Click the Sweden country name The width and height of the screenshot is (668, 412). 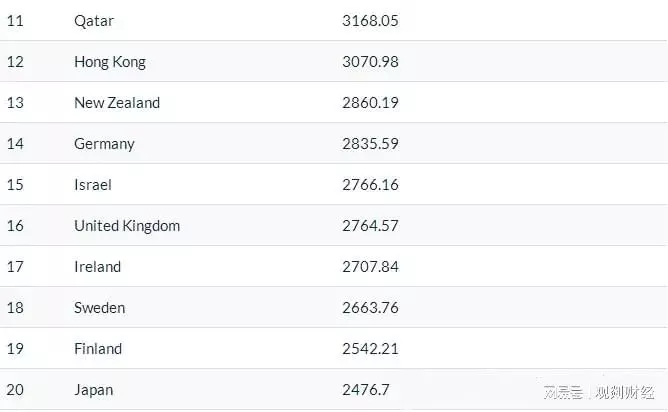pyautogui.click(x=99, y=308)
